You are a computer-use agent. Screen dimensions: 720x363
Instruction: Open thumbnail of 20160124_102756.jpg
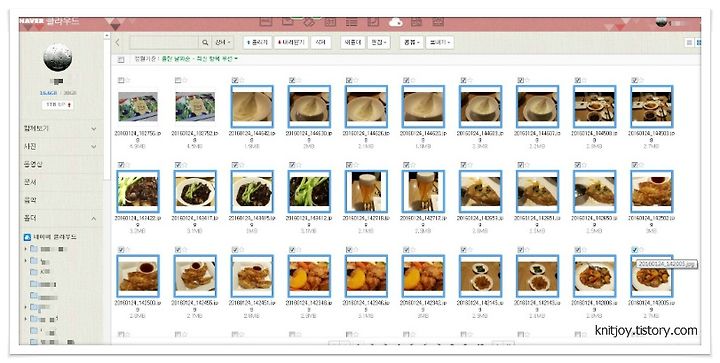pos(138,107)
